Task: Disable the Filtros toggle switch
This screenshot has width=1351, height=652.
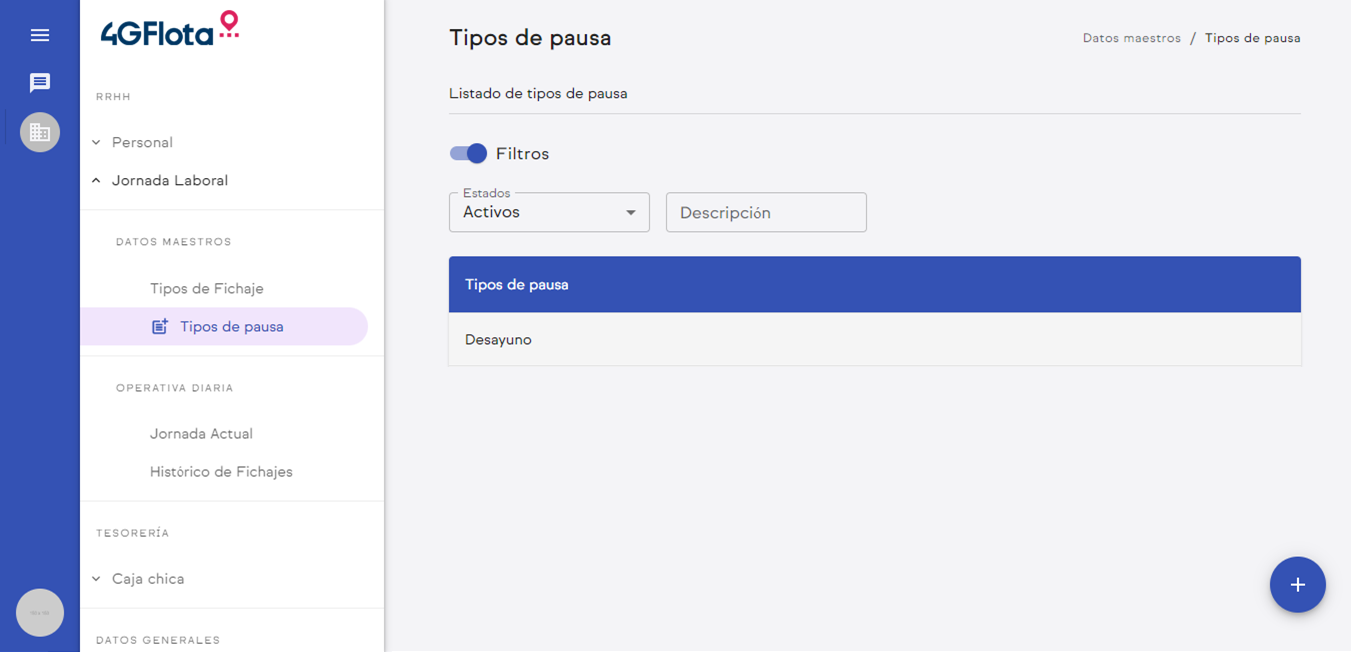Action: click(468, 153)
